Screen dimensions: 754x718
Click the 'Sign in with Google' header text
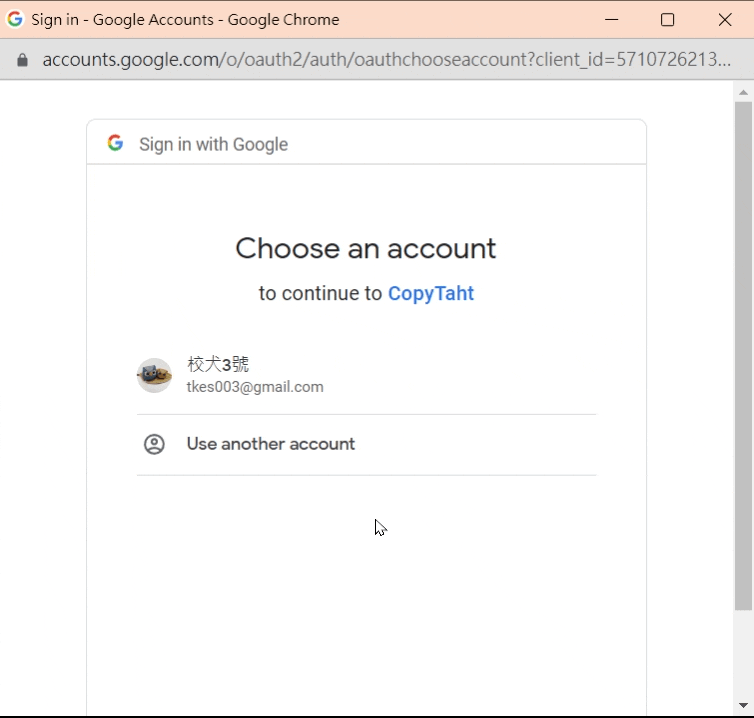[x=214, y=144]
